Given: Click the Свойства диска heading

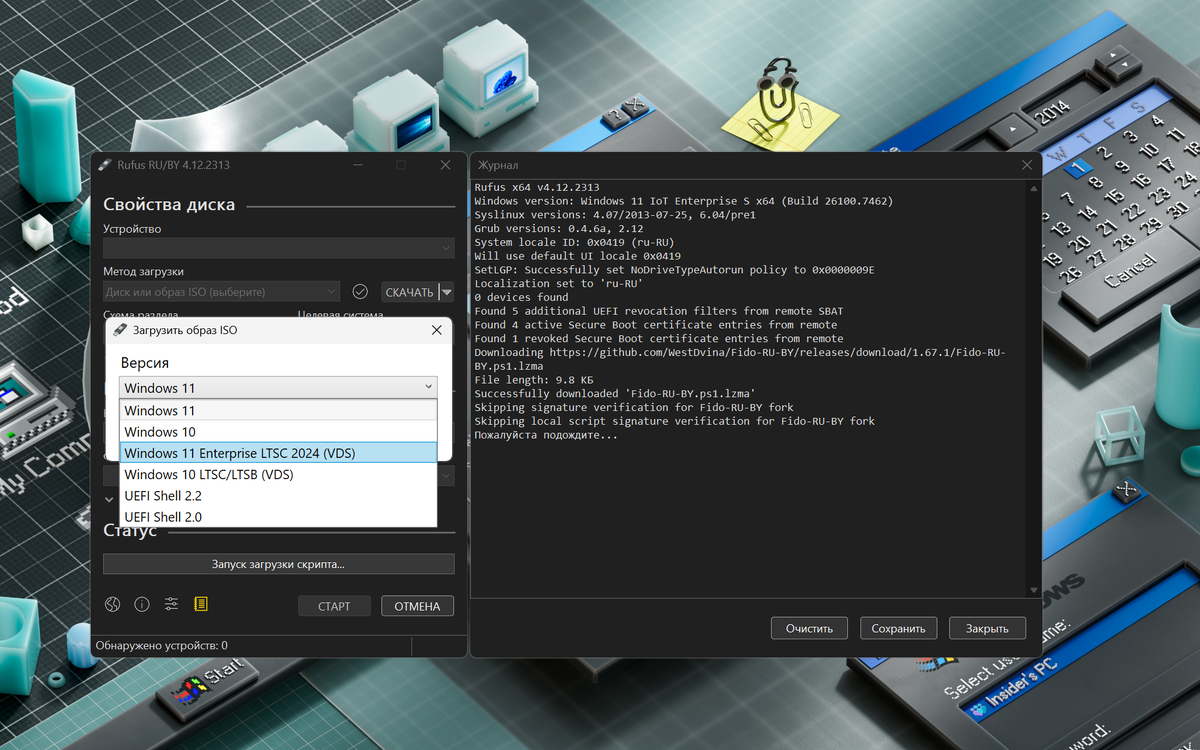Looking at the screenshot, I should pos(169,204).
